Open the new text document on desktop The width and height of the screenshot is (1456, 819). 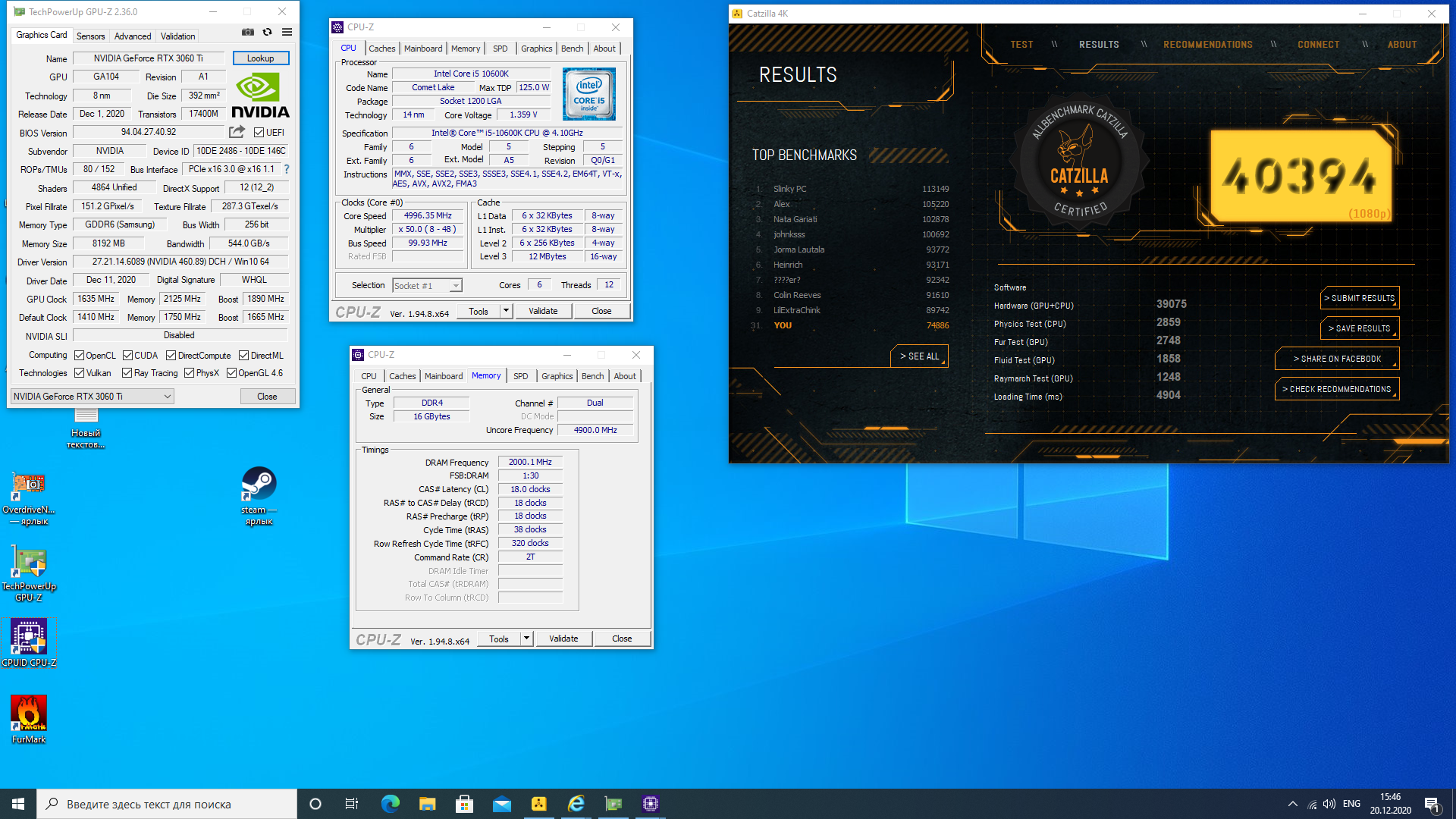[x=86, y=428]
